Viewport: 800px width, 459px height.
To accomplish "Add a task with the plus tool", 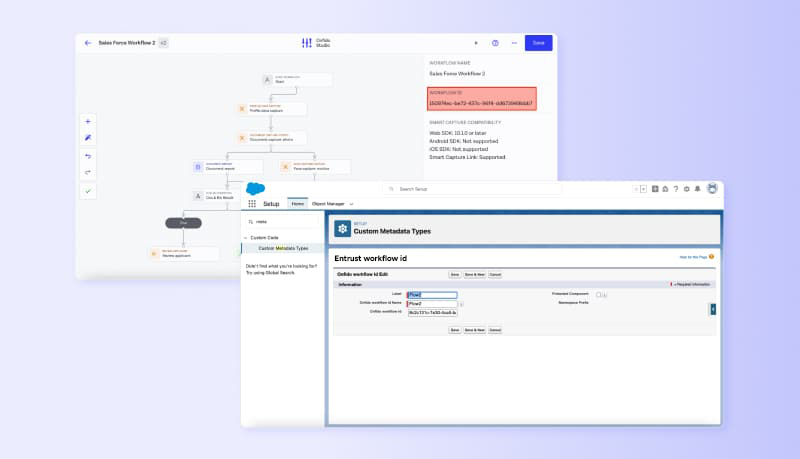I will pos(88,121).
